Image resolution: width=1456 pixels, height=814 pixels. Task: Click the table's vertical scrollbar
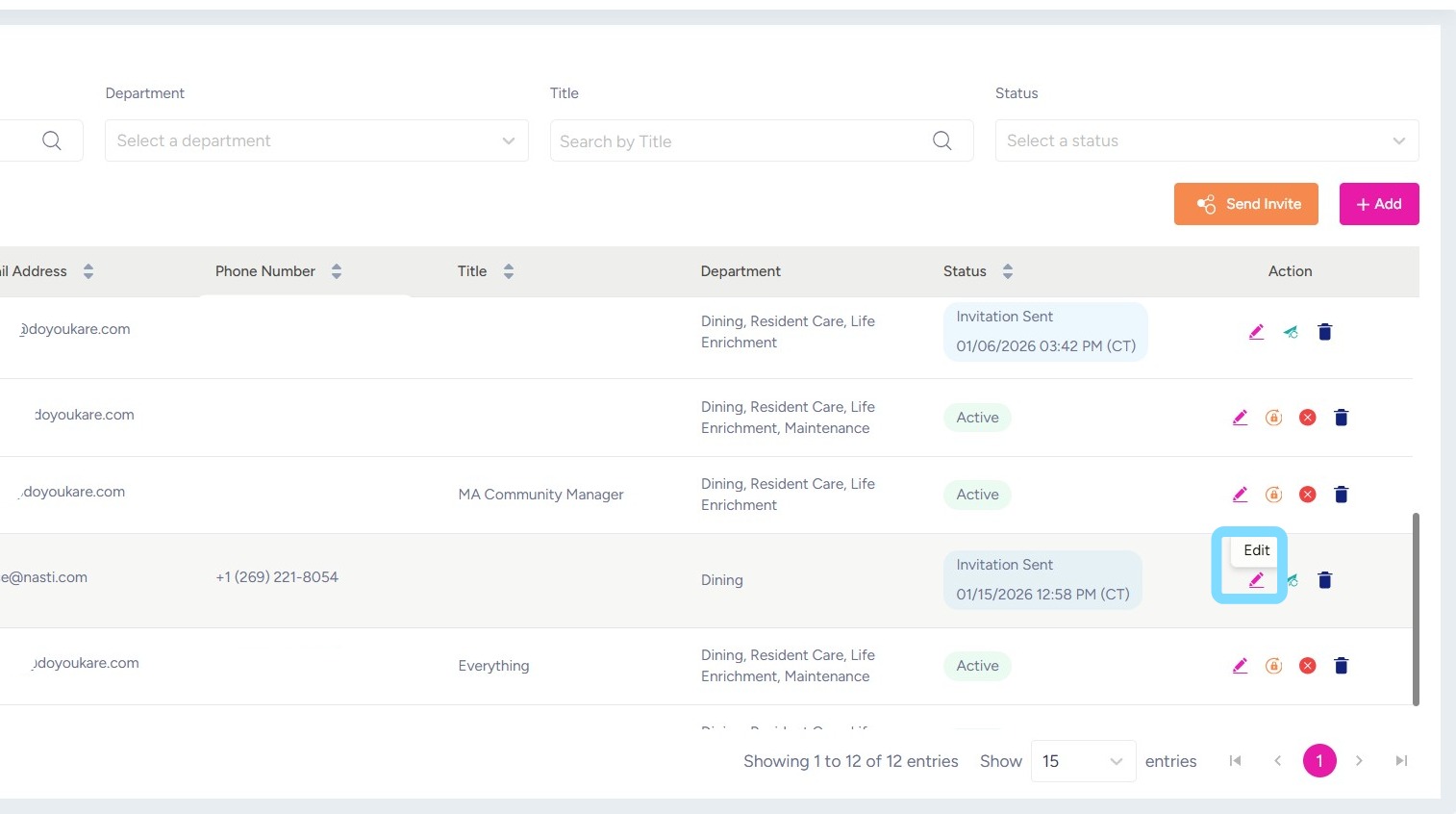1416,608
